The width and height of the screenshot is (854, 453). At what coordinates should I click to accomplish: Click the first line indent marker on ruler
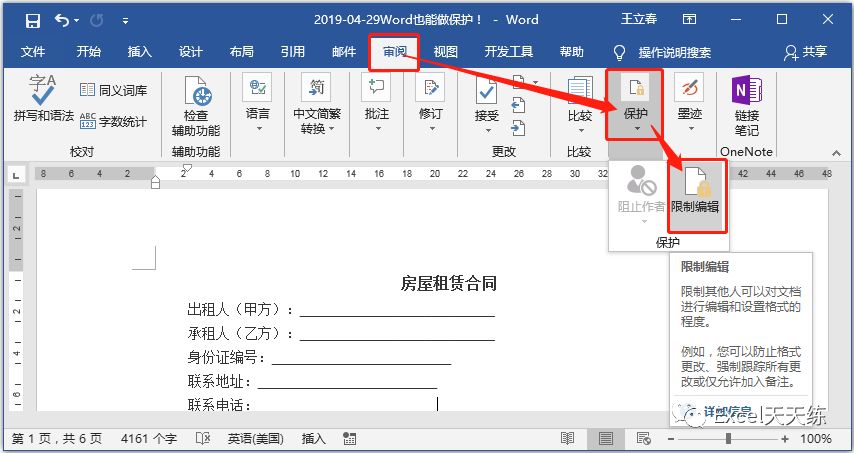pyautogui.click(x=187, y=167)
